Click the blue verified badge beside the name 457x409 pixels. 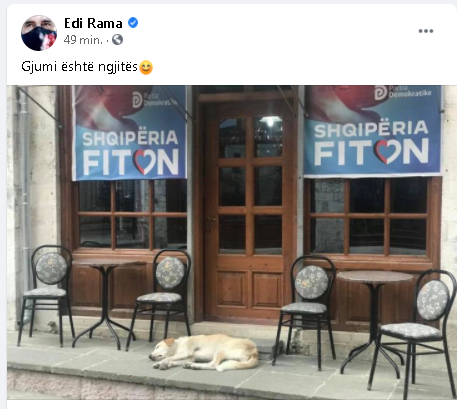pos(133,23)
